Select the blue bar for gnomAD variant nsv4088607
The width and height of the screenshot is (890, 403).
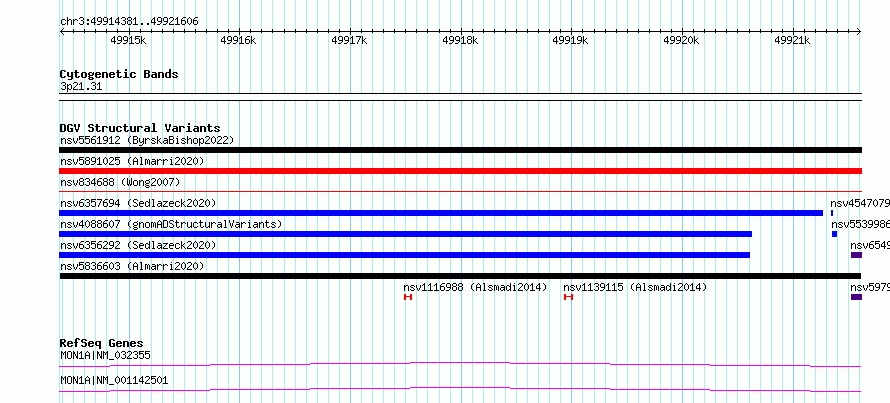pyautogui.click(x=405, y=234)
